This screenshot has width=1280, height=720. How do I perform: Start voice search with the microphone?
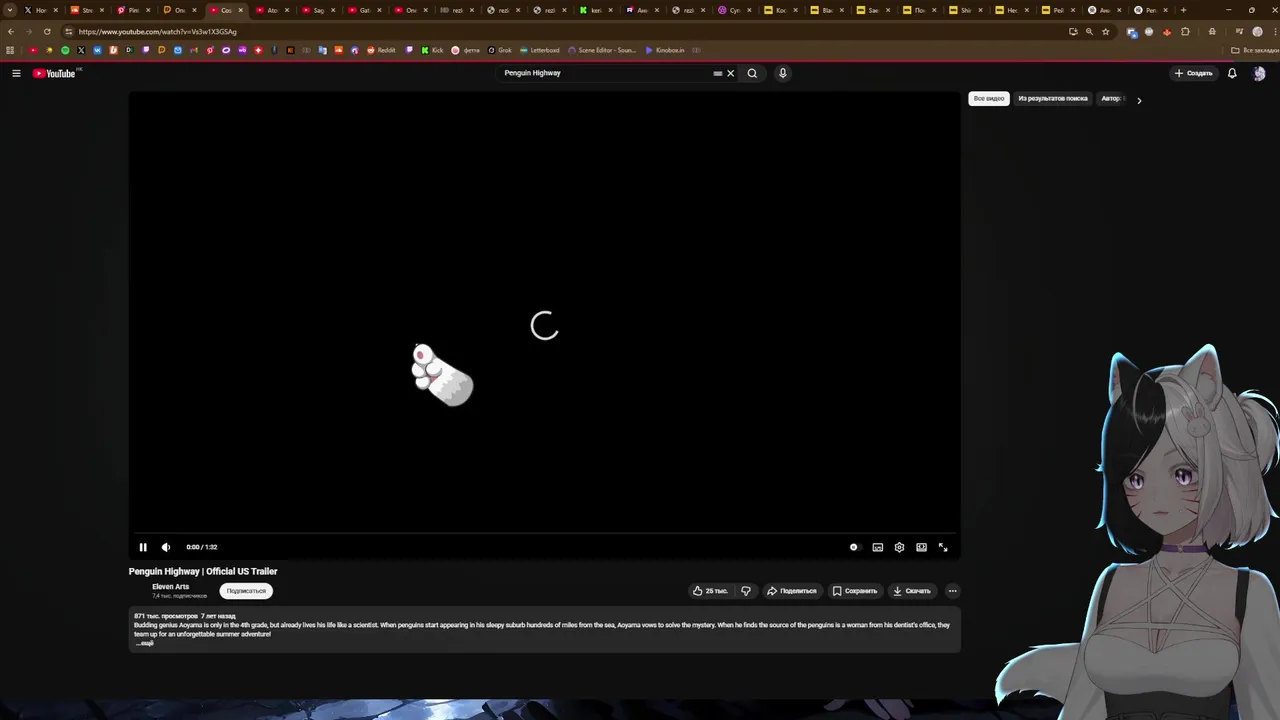[783, 73]
